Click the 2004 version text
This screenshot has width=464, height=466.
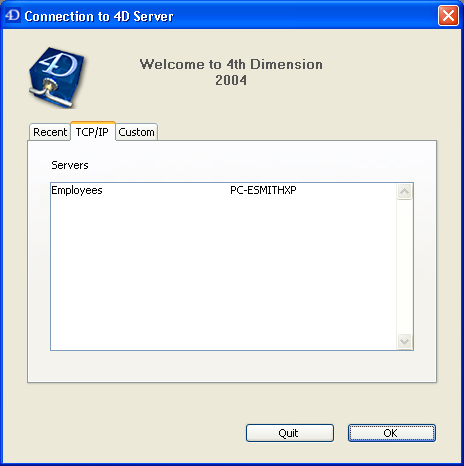tap(231, 80)
